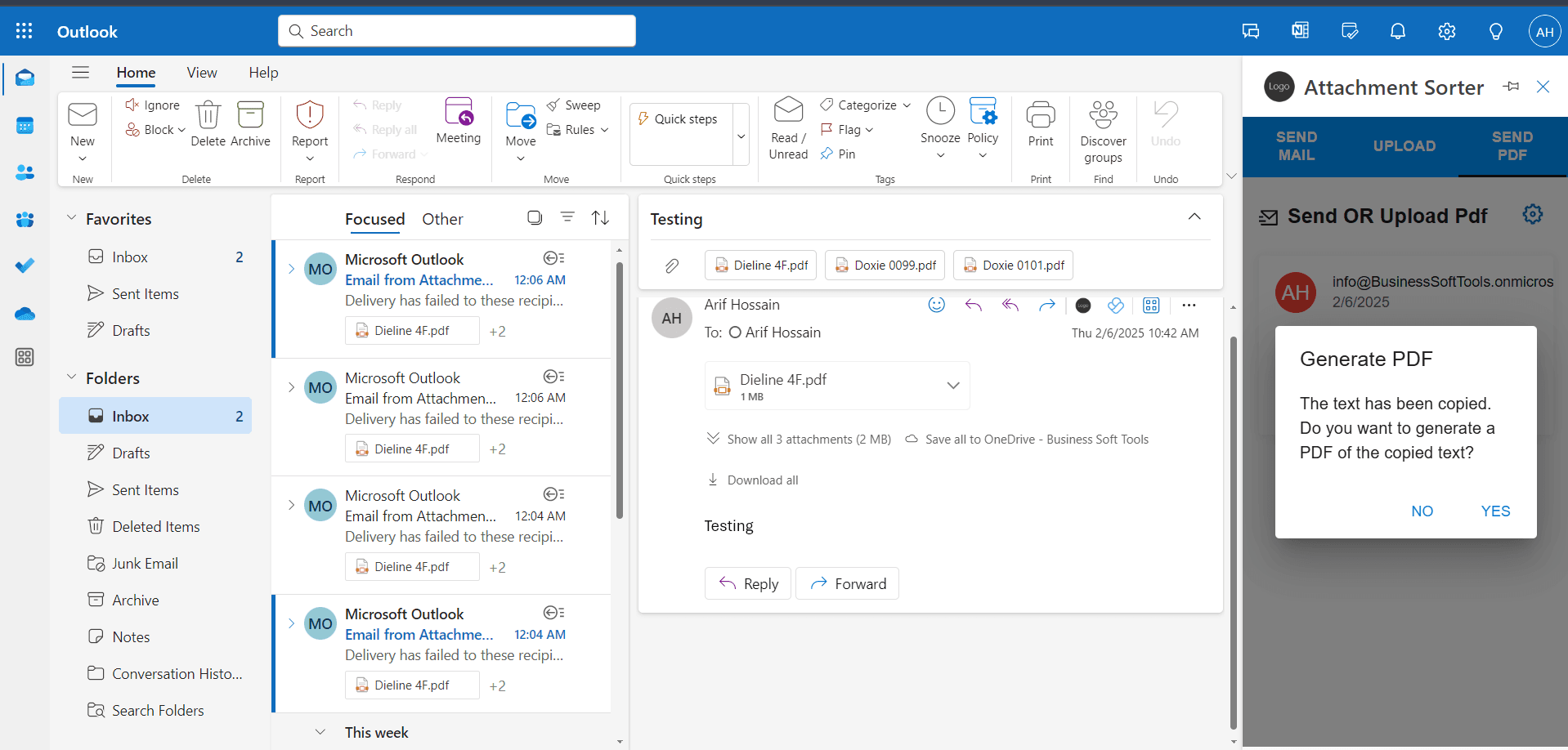Click NO in Generate PDF dialog
Screen dimensions: 1568x750
tap(1422, 511)
